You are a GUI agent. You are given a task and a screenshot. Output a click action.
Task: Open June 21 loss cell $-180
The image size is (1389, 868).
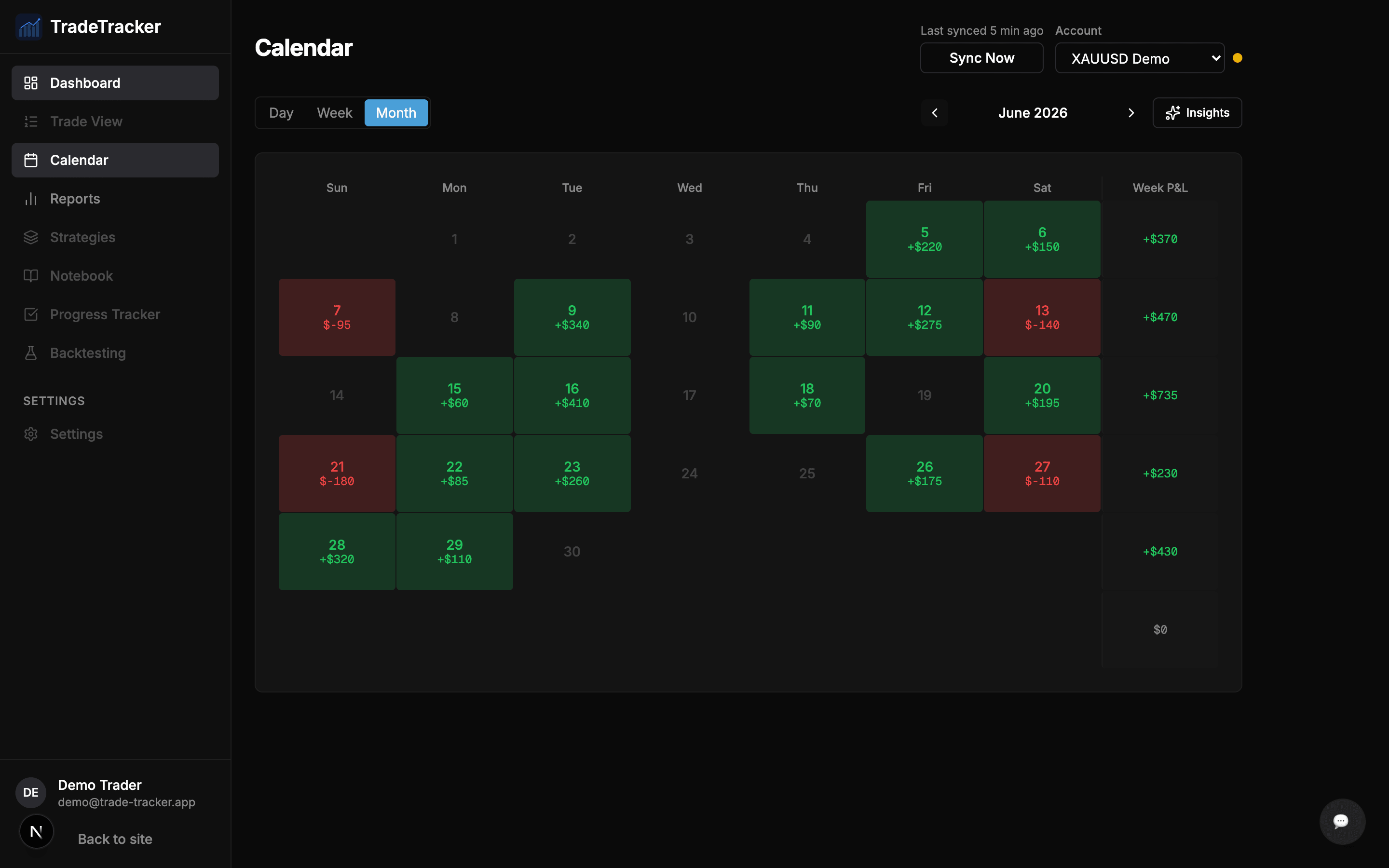tap(337, 474)
